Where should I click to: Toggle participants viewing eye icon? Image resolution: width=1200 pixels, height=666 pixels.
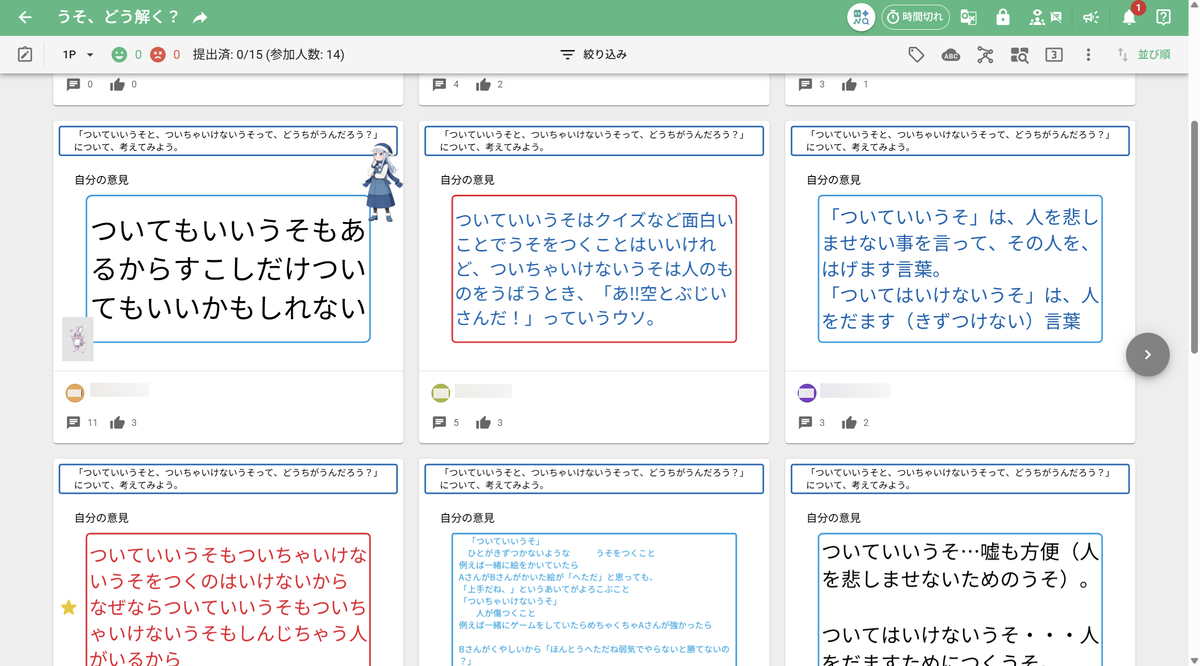(x=1036, y=17)
